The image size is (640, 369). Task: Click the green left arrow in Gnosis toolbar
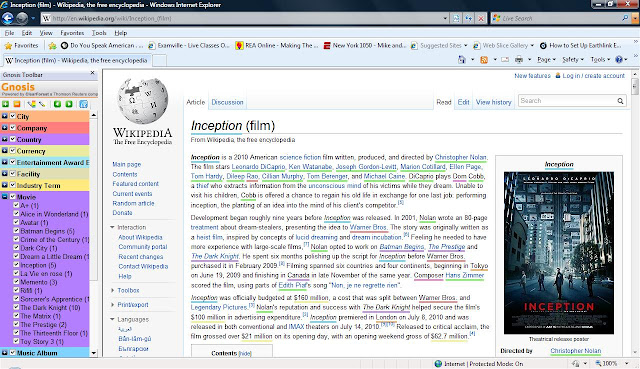tap(57, 104)
